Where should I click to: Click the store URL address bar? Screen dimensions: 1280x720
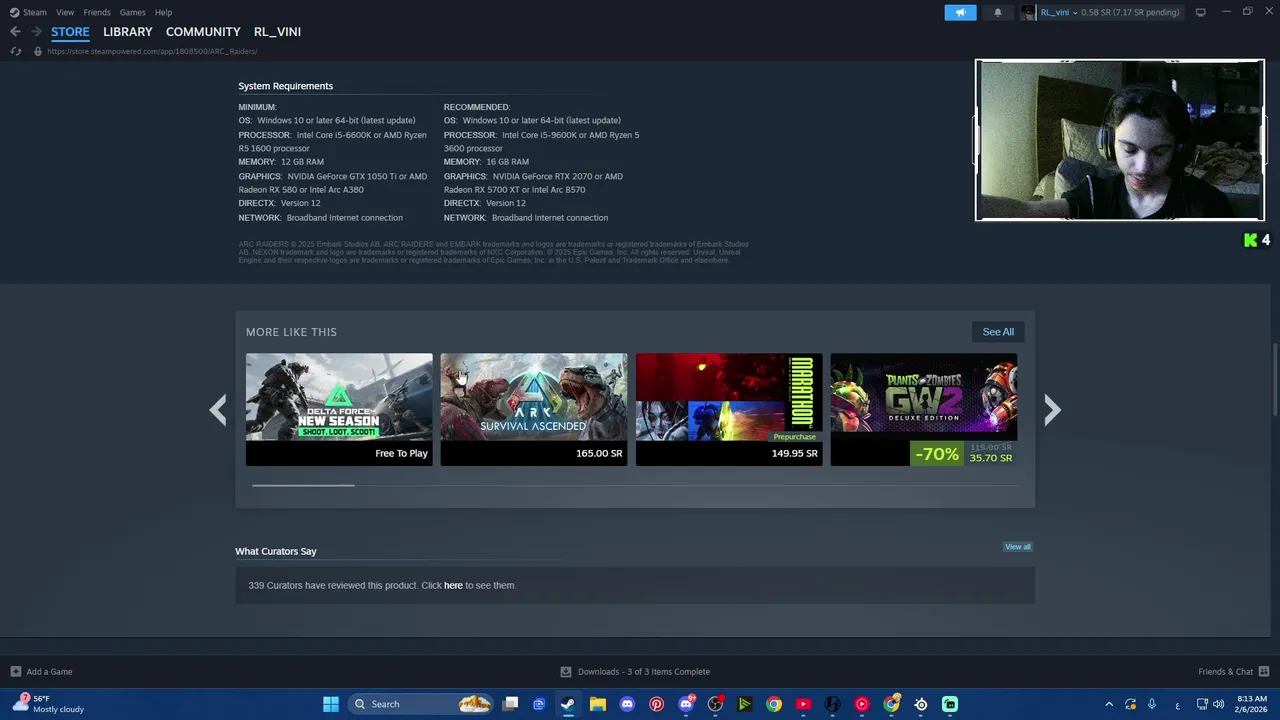[152, 51]
